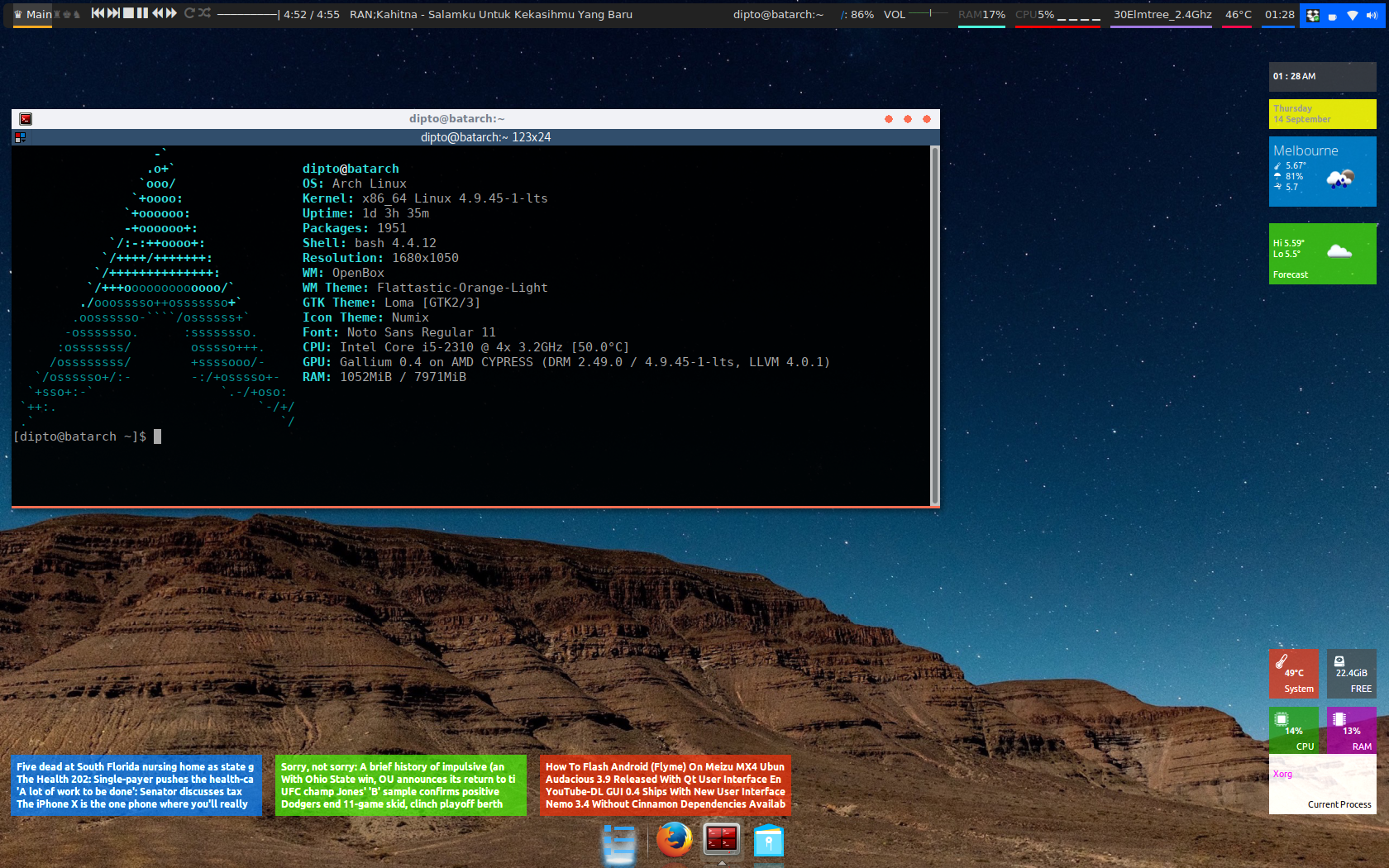
Task: Open 'A lot of work to be done' headline
Action: [x=129, y=792]
